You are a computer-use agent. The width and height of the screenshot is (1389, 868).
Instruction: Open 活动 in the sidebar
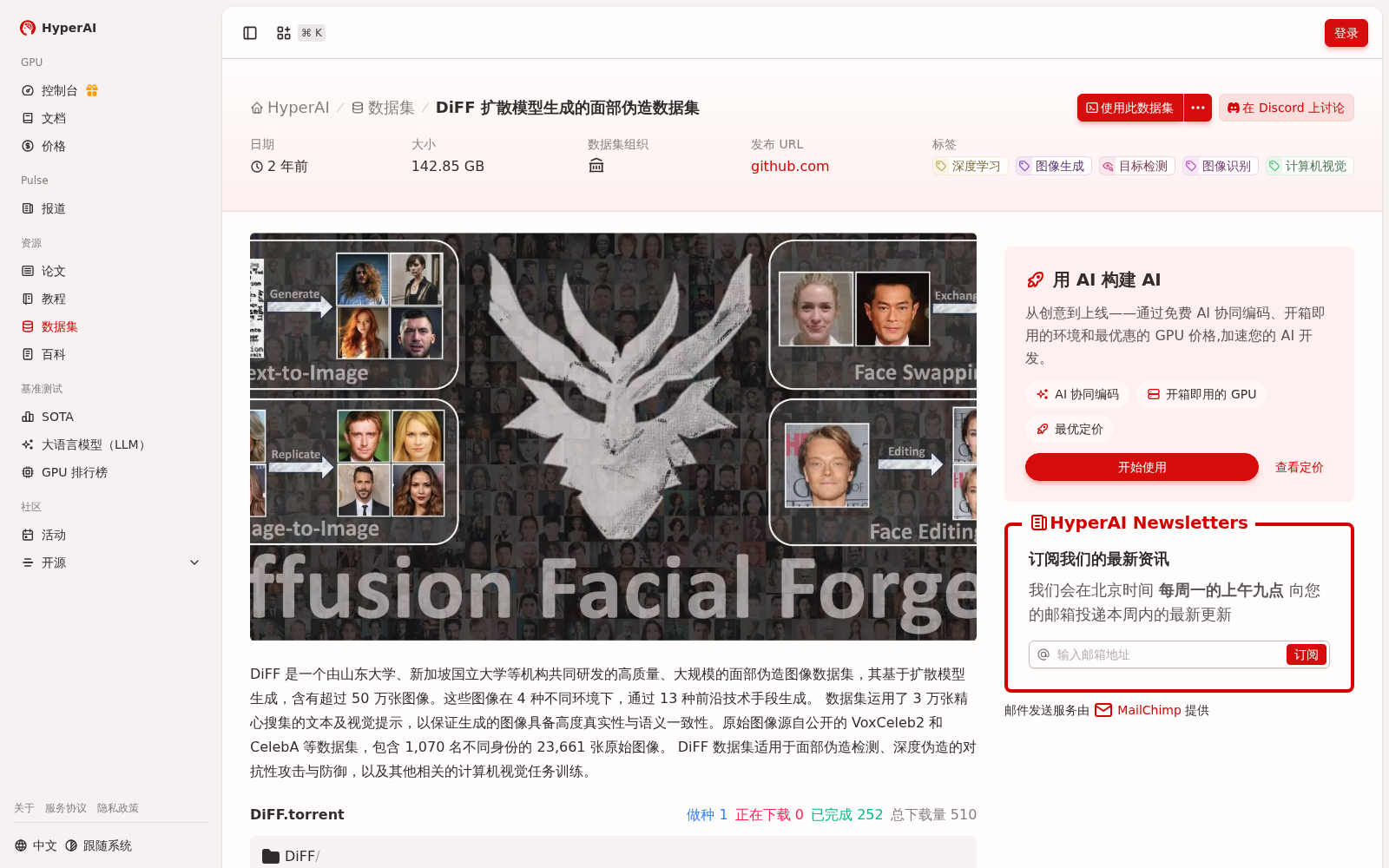pyautogui.click(x=111, y=535)
